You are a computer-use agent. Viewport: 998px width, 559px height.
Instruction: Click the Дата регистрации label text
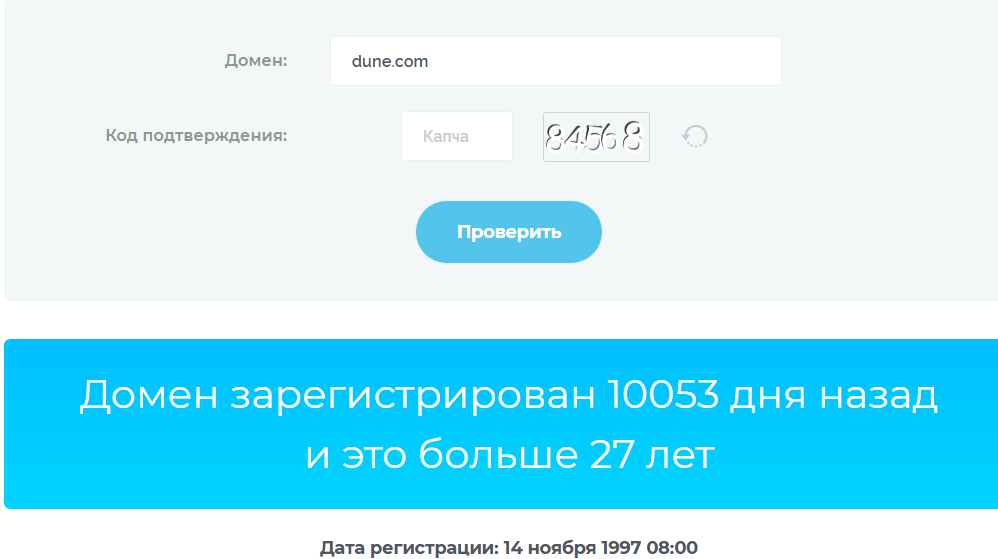(409, 548)
